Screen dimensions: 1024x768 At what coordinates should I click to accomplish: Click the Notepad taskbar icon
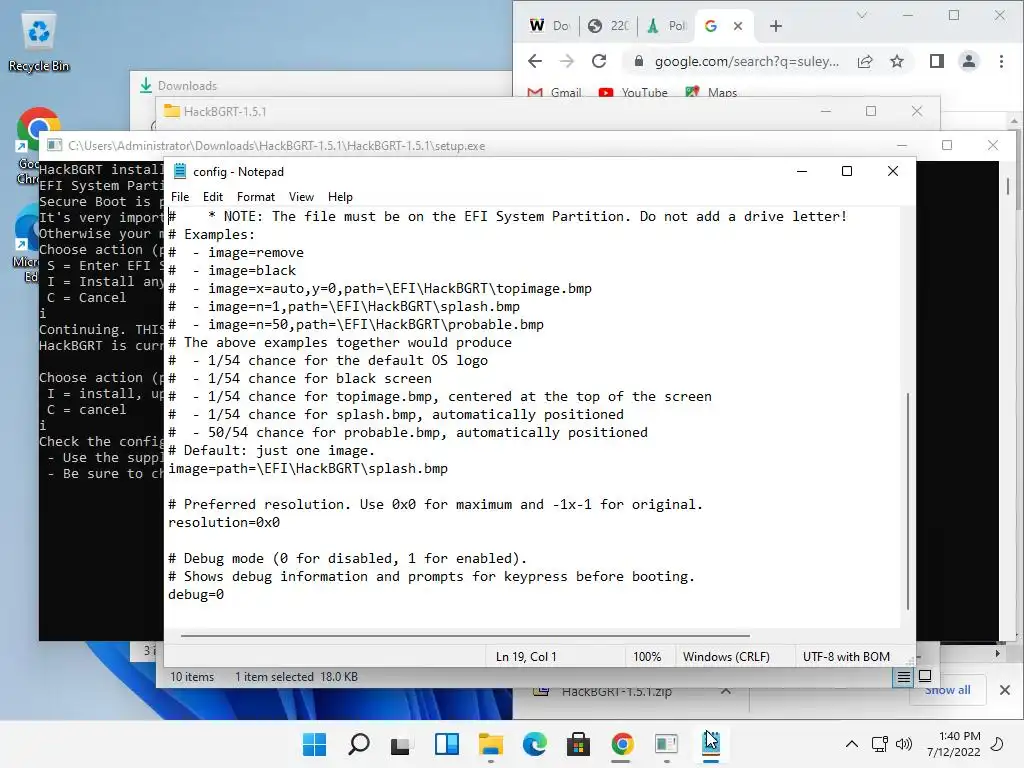coord(711,744)
